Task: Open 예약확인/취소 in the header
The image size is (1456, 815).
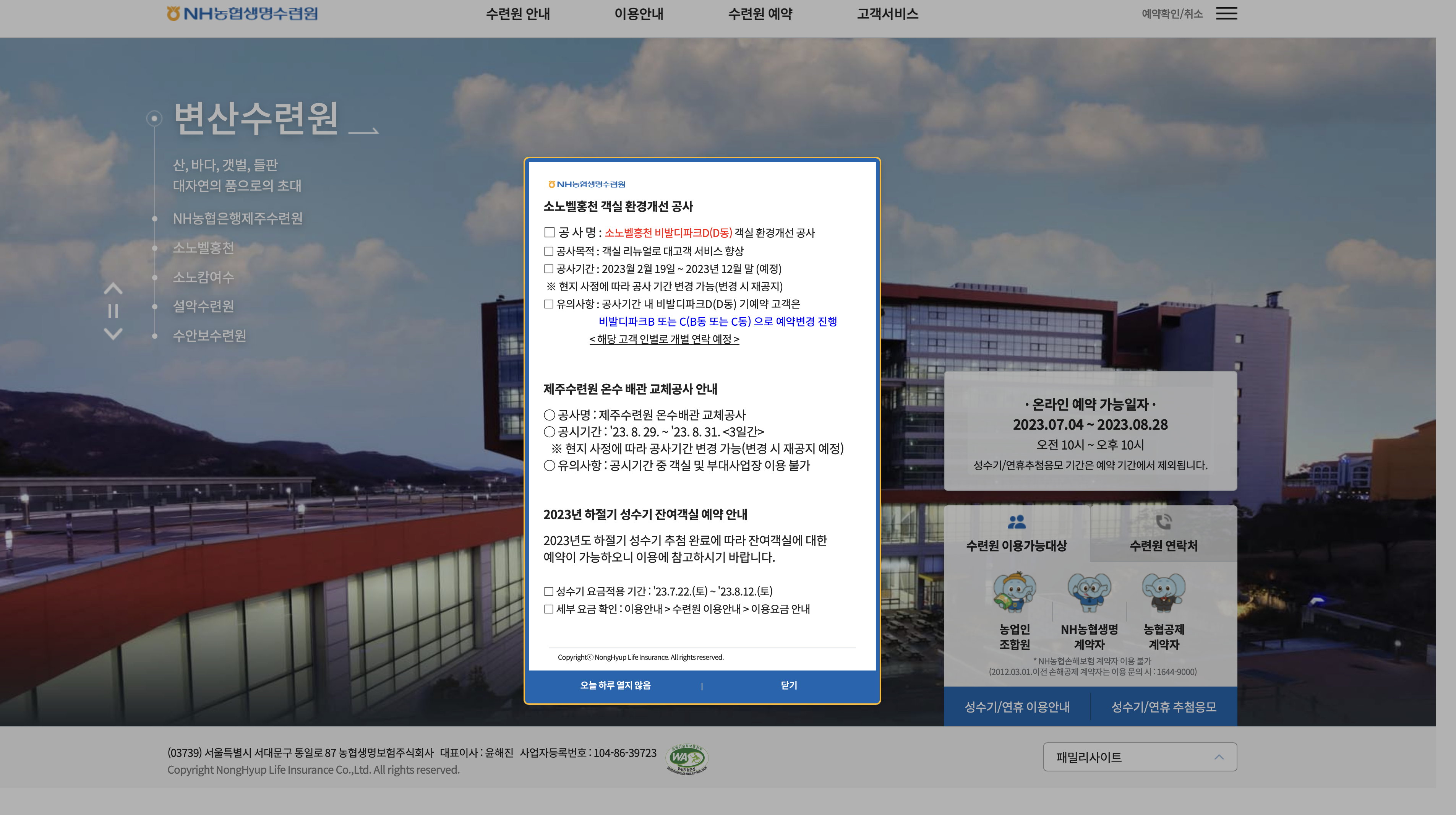Action: tap(1172, 14)
